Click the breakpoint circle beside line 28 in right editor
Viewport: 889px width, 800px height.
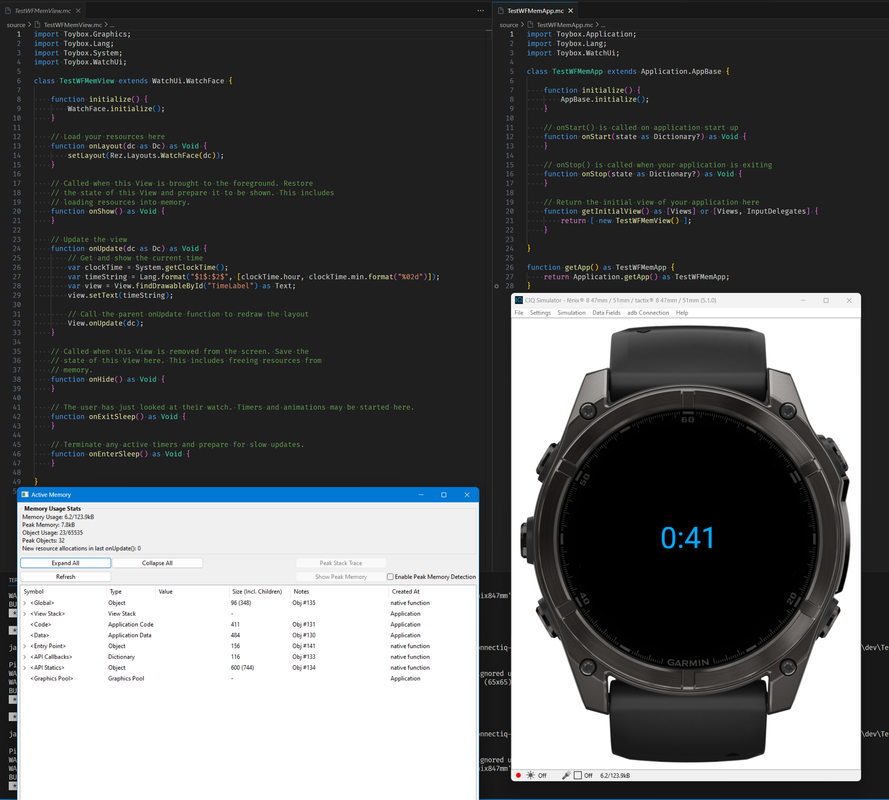click(497, 286)
